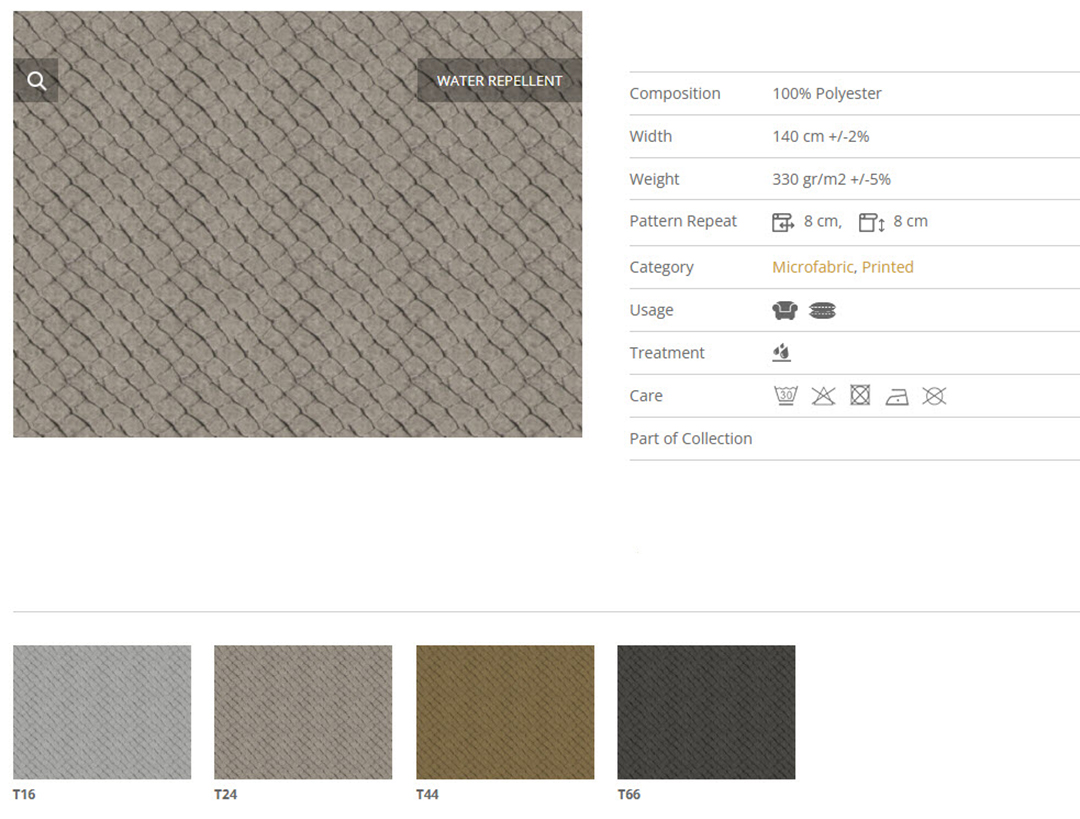Click the WATER REPELLENT badge
1080x819 pixels.
pos(499,81)
